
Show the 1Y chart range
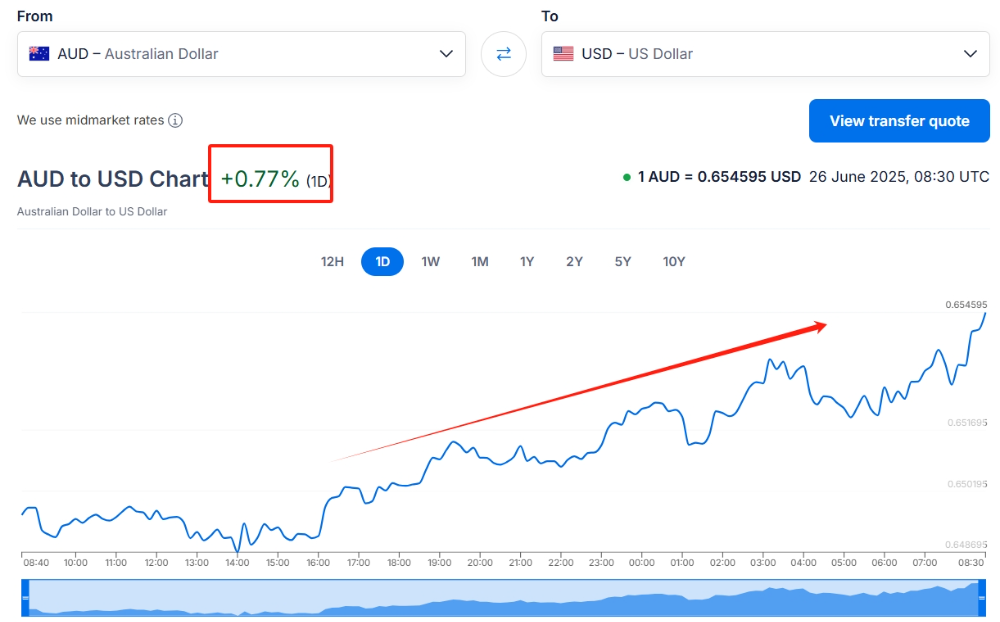(527, 262)
